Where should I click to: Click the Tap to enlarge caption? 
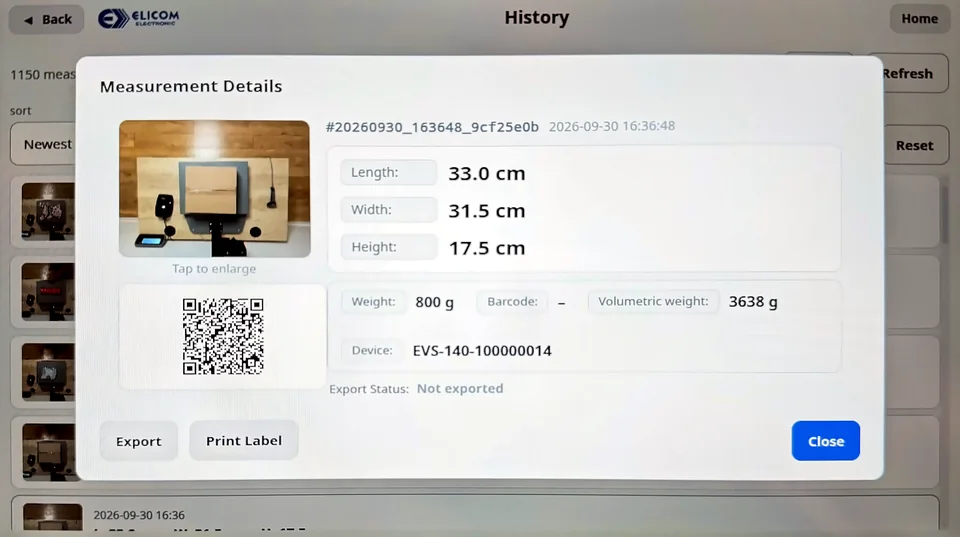pyautogui.click(x=214, y=269)
